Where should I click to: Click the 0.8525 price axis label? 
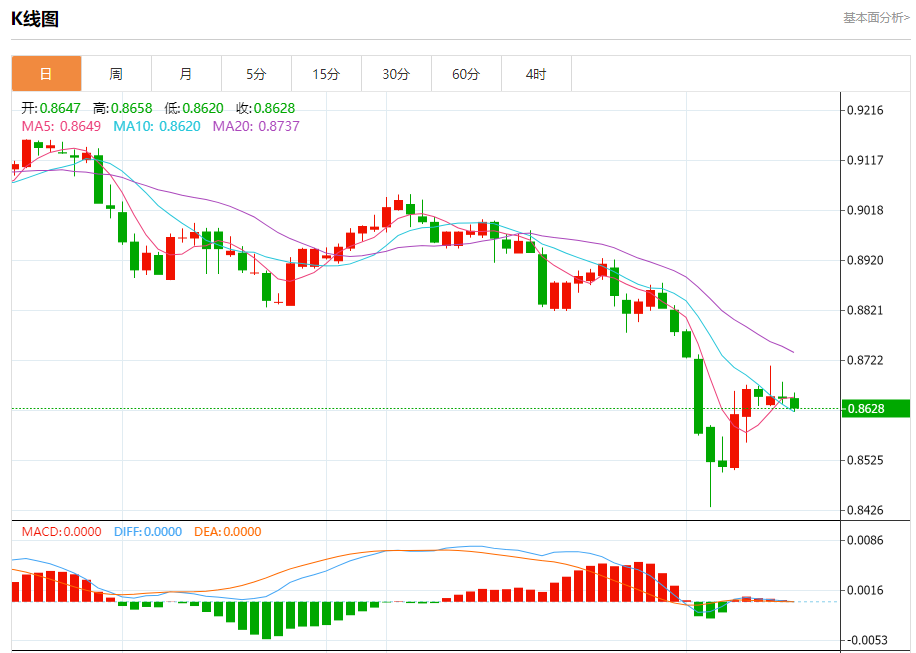(x=865, y=460)
